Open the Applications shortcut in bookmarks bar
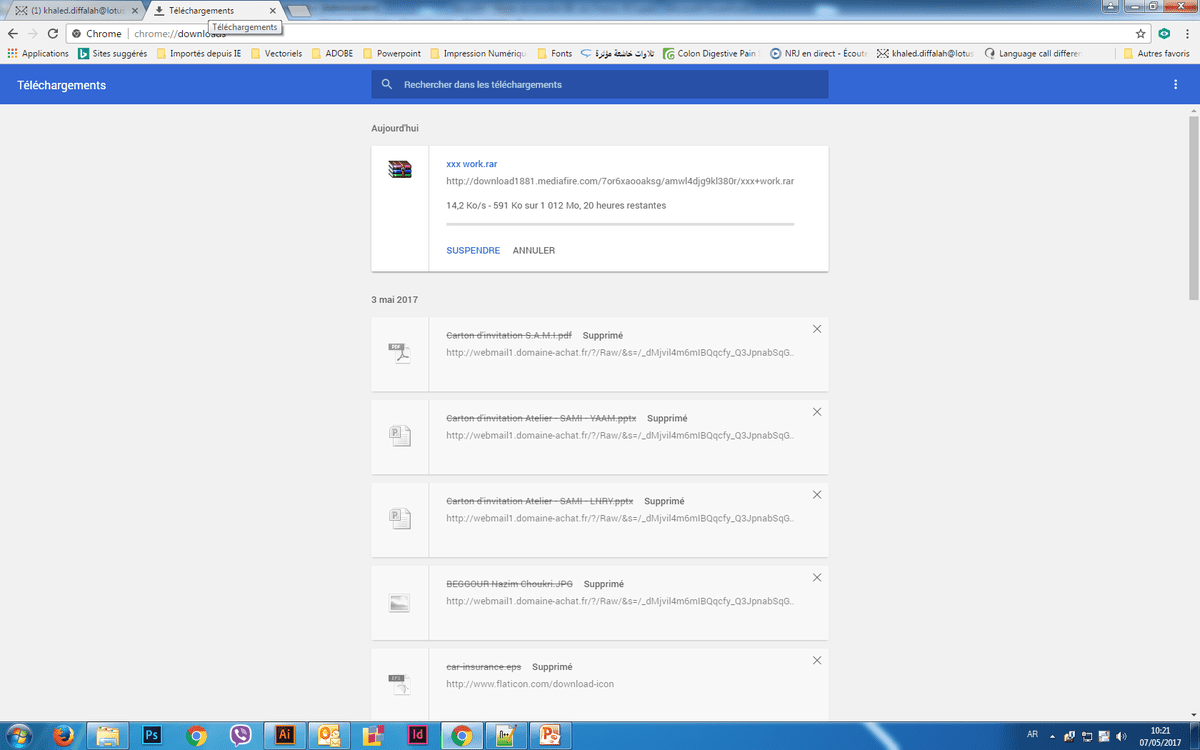The height and width of the screenshot is (750, 1200). [x=38, y=54]
